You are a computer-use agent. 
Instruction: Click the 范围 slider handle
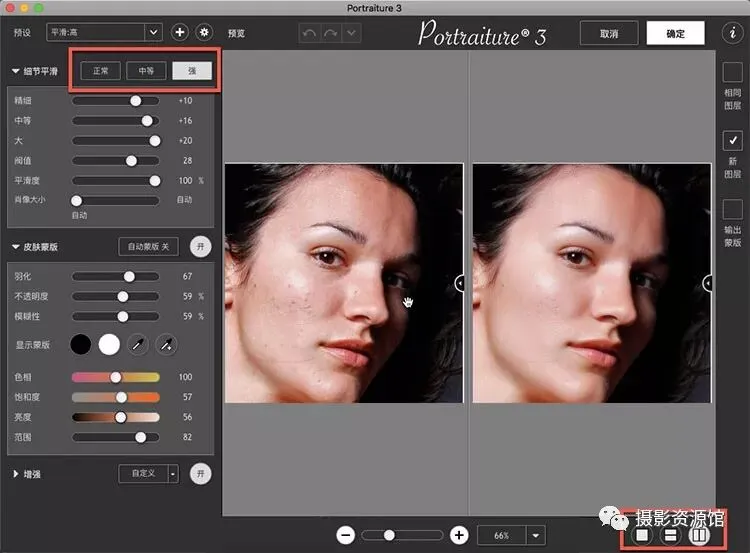pyautogui.click(x=140, y=437)
